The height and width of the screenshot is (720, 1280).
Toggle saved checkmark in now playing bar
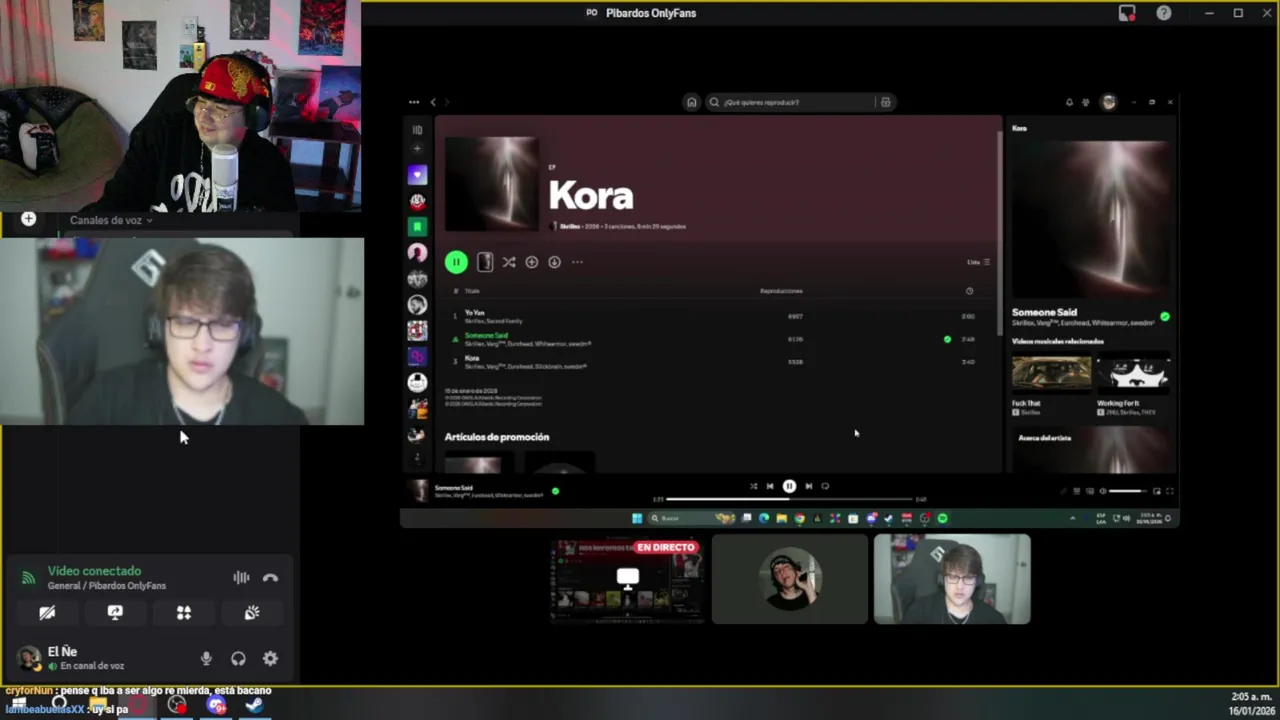pyautogui.click(x=555, y=491)
